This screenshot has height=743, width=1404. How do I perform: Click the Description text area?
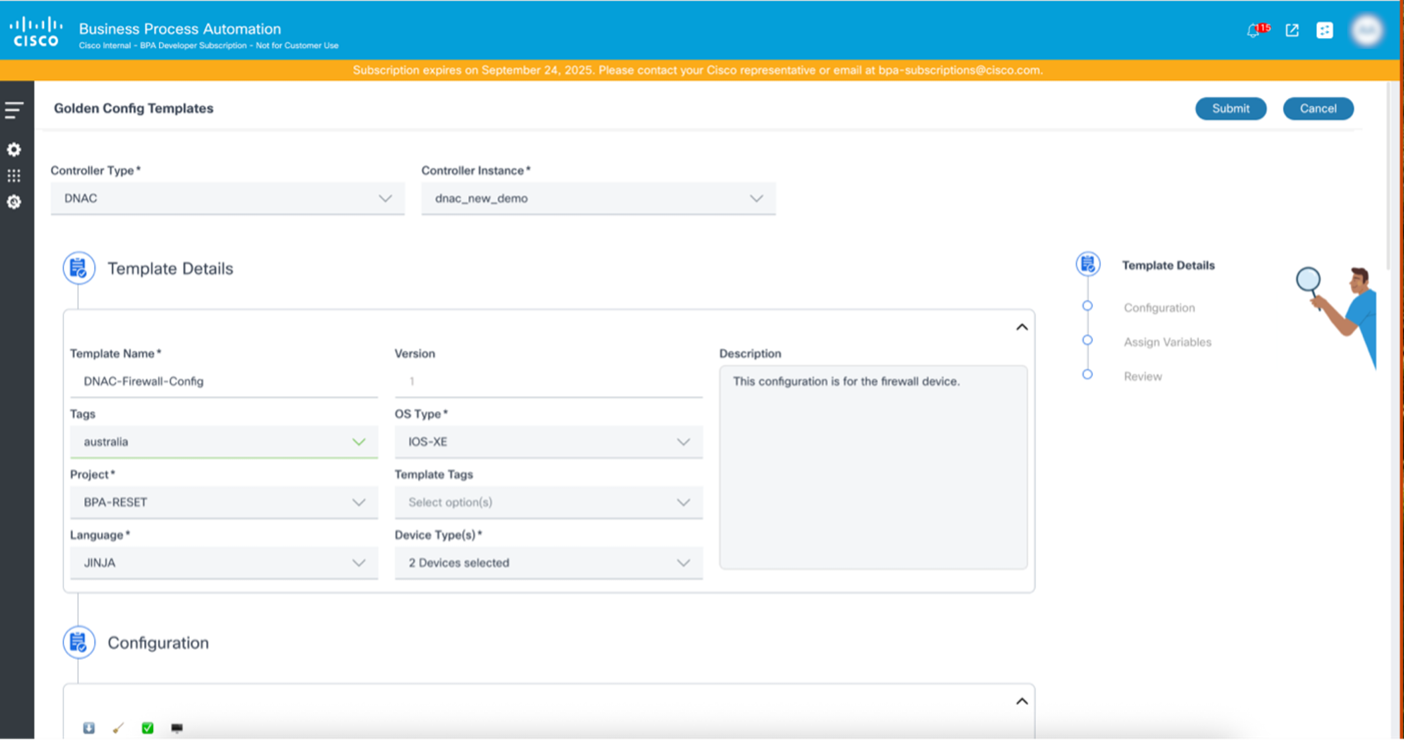[873, 467]
